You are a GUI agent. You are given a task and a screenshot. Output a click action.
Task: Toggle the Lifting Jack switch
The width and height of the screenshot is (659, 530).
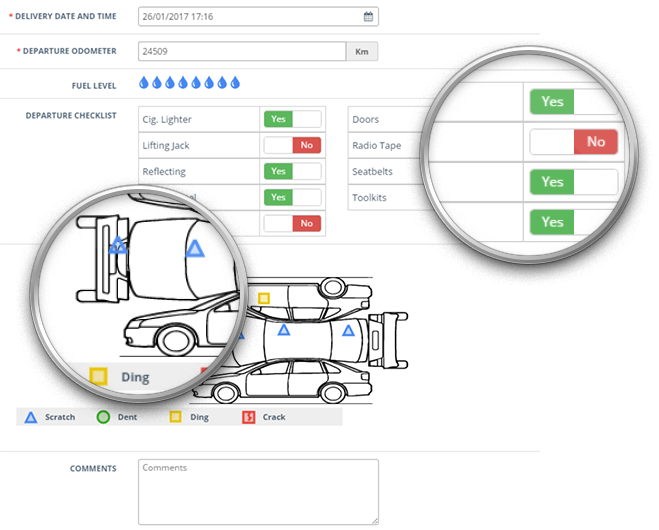[x=292, y=145]
